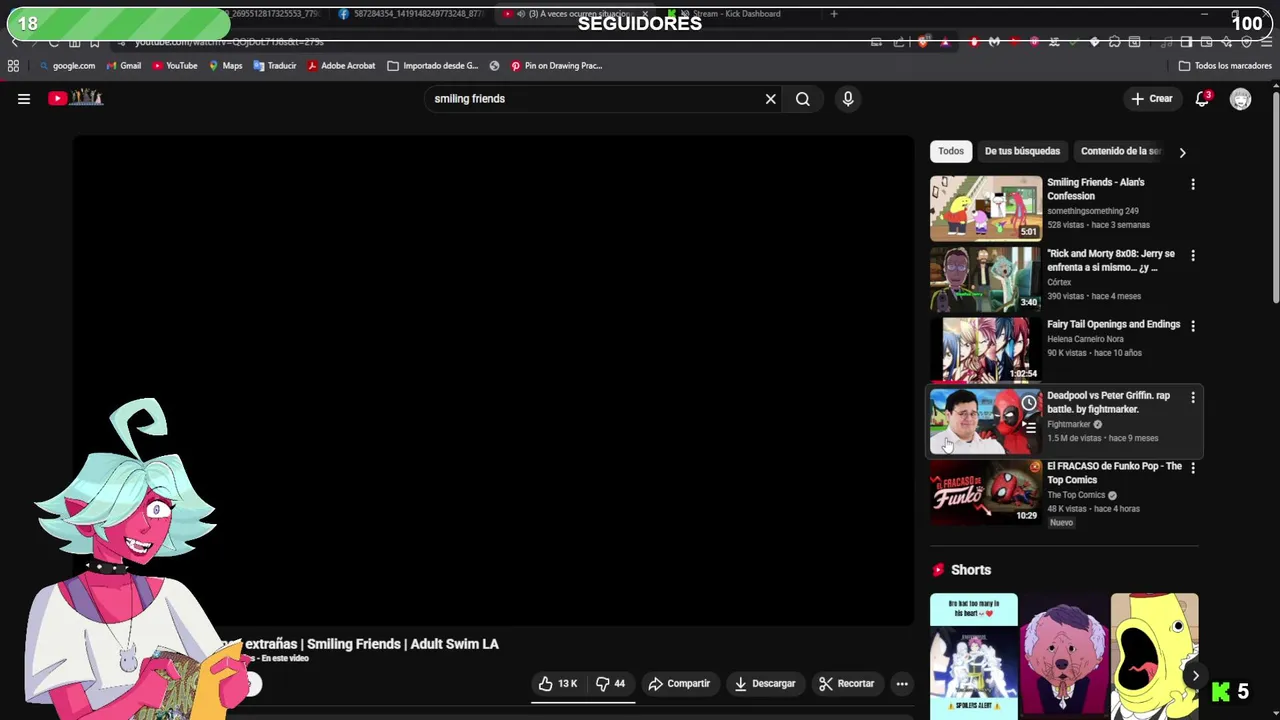
Task: Open the El FRACASO de Funko thumbnail
Action: [986, 492]
